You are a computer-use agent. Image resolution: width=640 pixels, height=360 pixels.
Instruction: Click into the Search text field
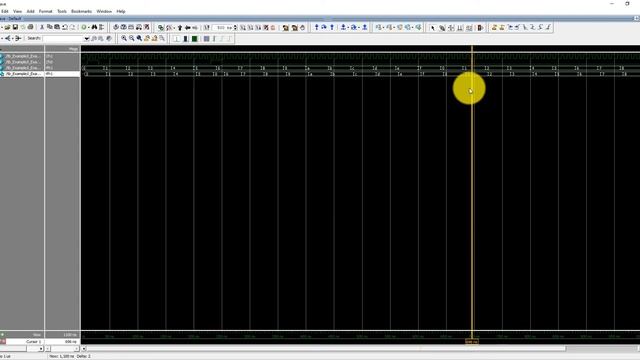[x=63, y=38]
